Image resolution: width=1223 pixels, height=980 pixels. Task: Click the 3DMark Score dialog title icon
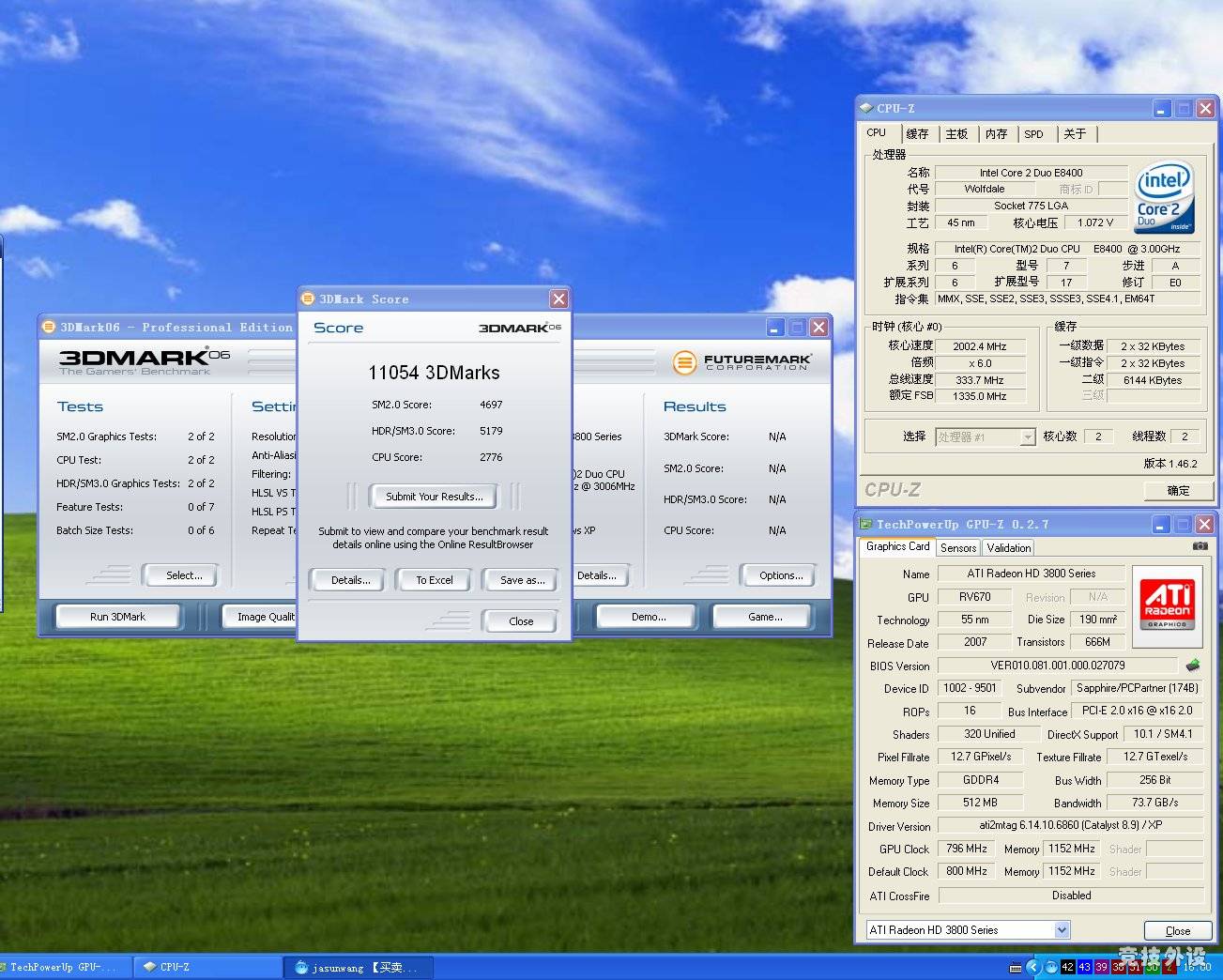pos(307,299)
